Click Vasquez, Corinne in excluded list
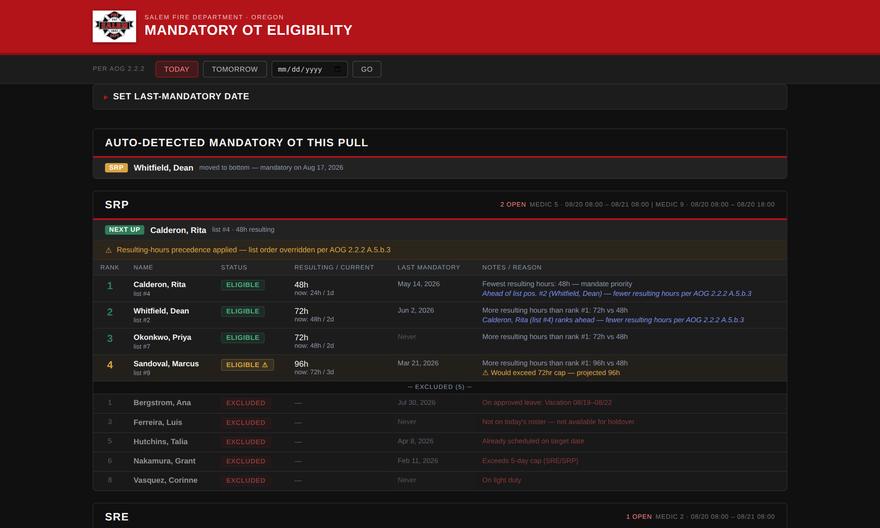Image resolution: width=880 pixels, height=528 pixels. click(x=166, y=480)
